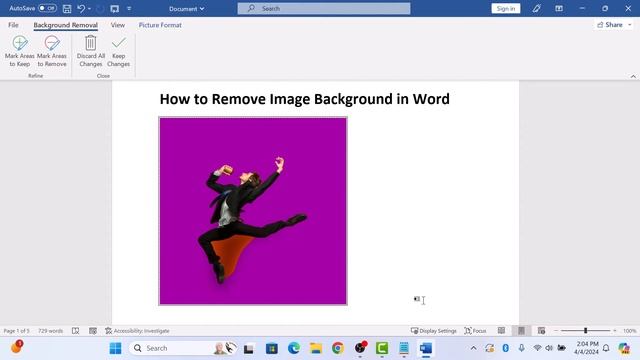Click the Redo button

tap(100, 9)
